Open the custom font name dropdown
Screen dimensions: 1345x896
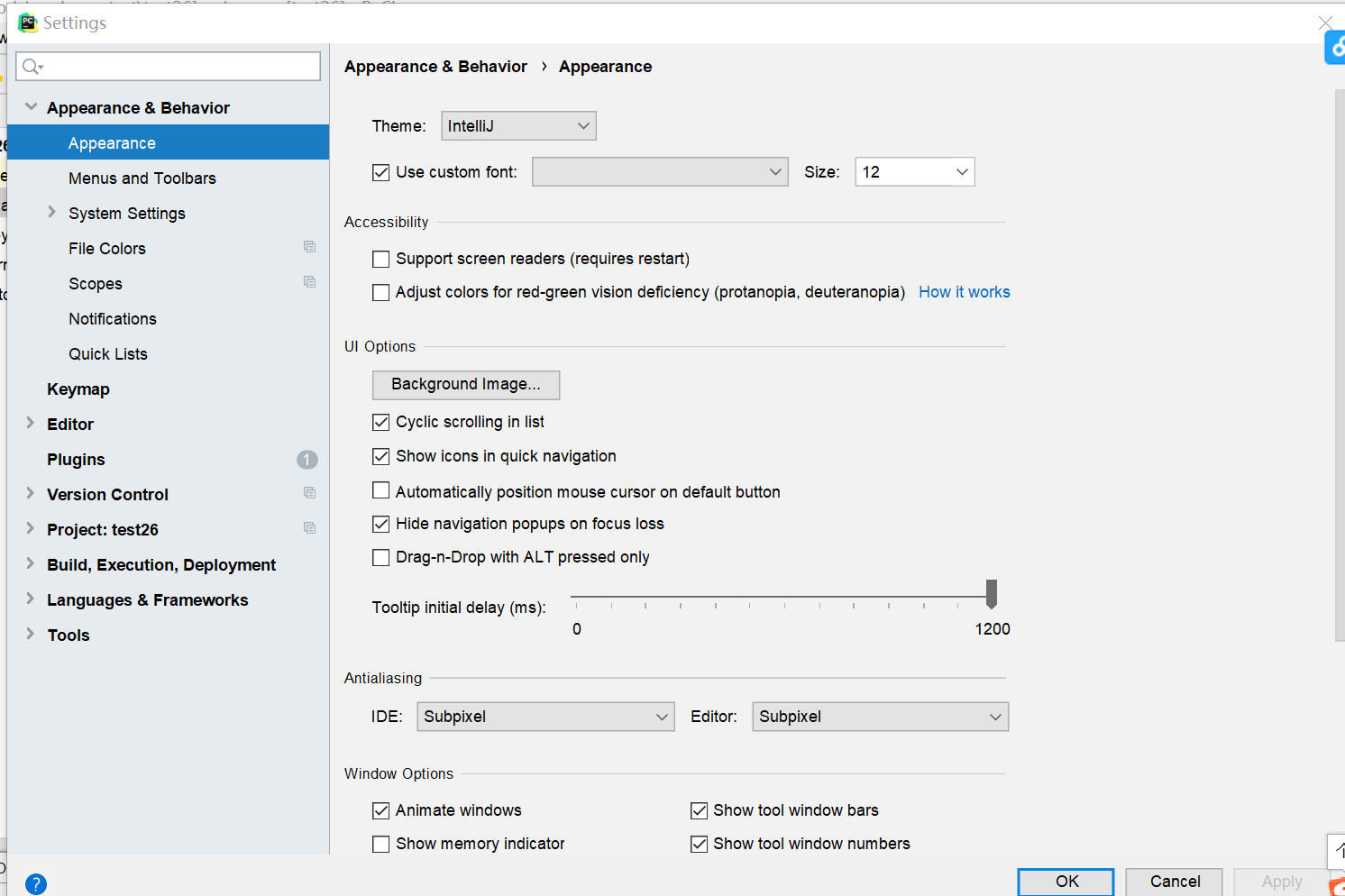(660, 172)
